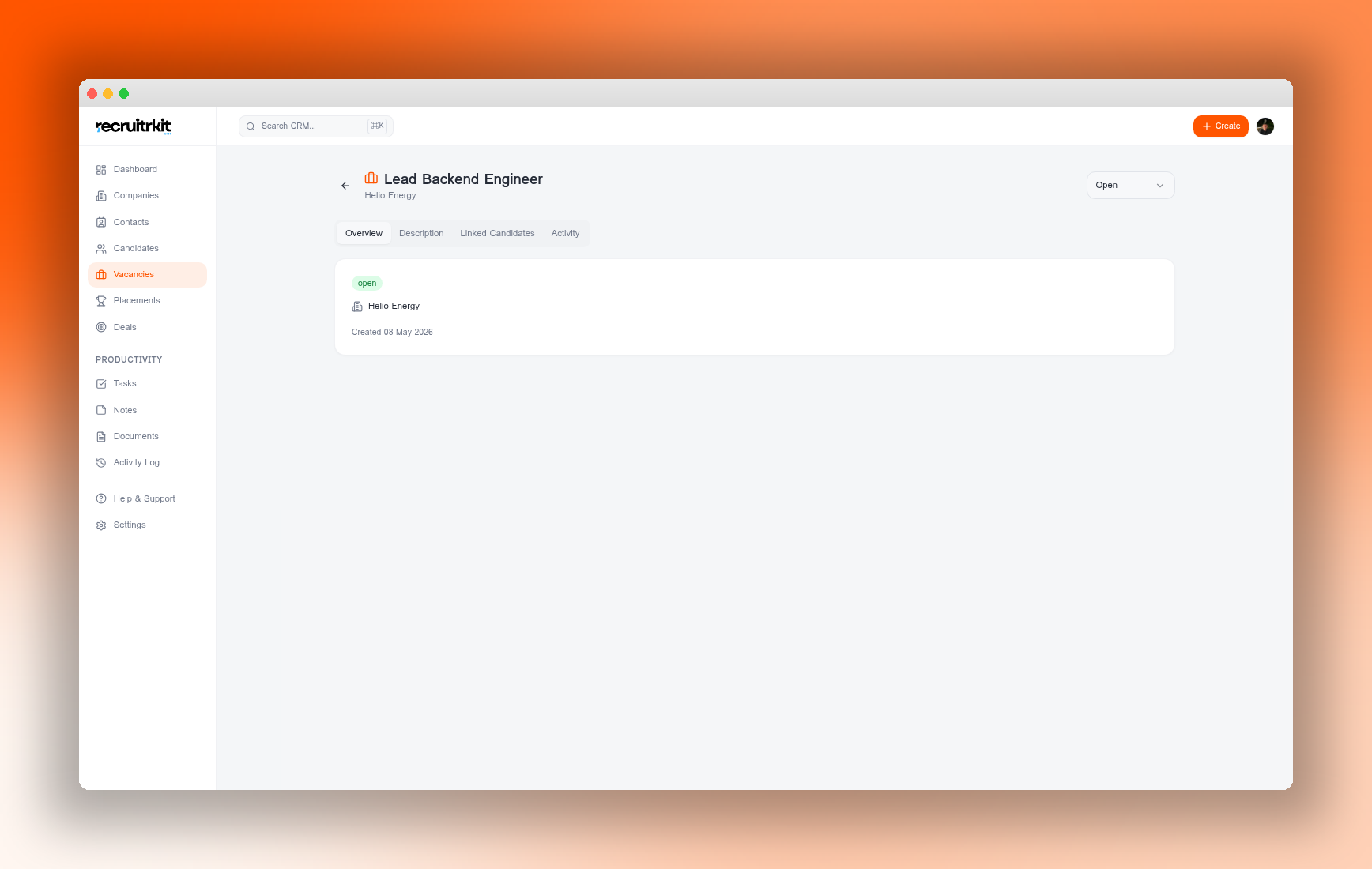Click the Notes page icon in sidebar
Screen dimensions: 1372x869
coord(101,410)
